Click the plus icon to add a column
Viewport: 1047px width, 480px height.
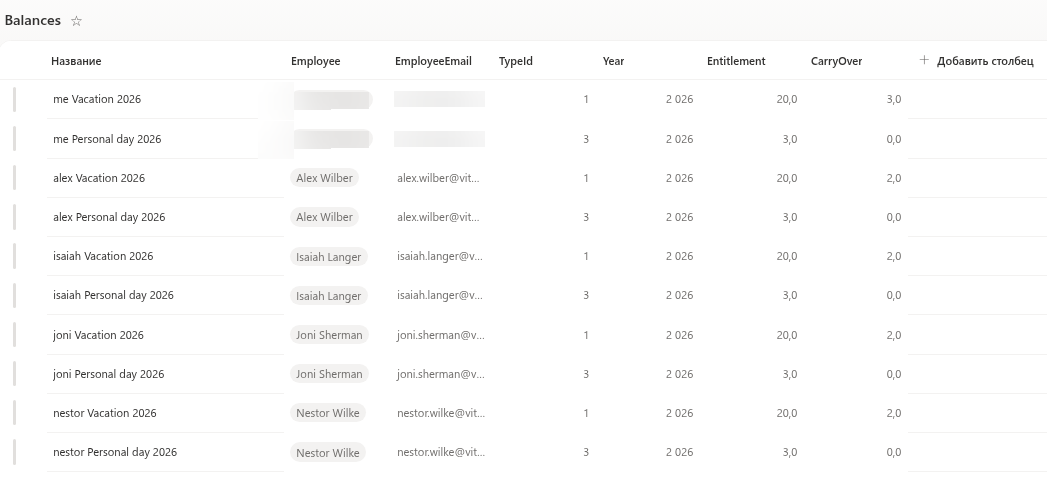(924, 60)
